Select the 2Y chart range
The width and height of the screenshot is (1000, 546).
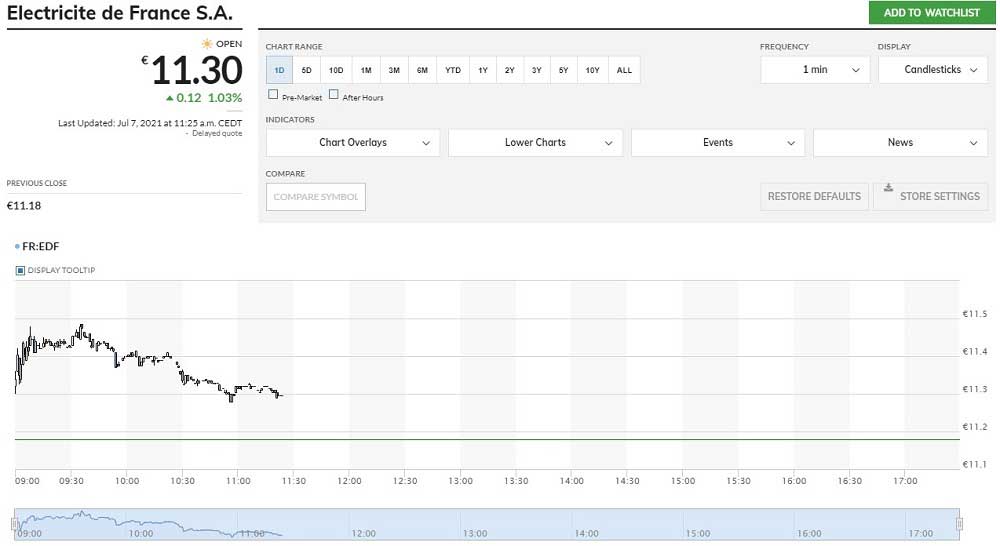(x=510, y=70)
